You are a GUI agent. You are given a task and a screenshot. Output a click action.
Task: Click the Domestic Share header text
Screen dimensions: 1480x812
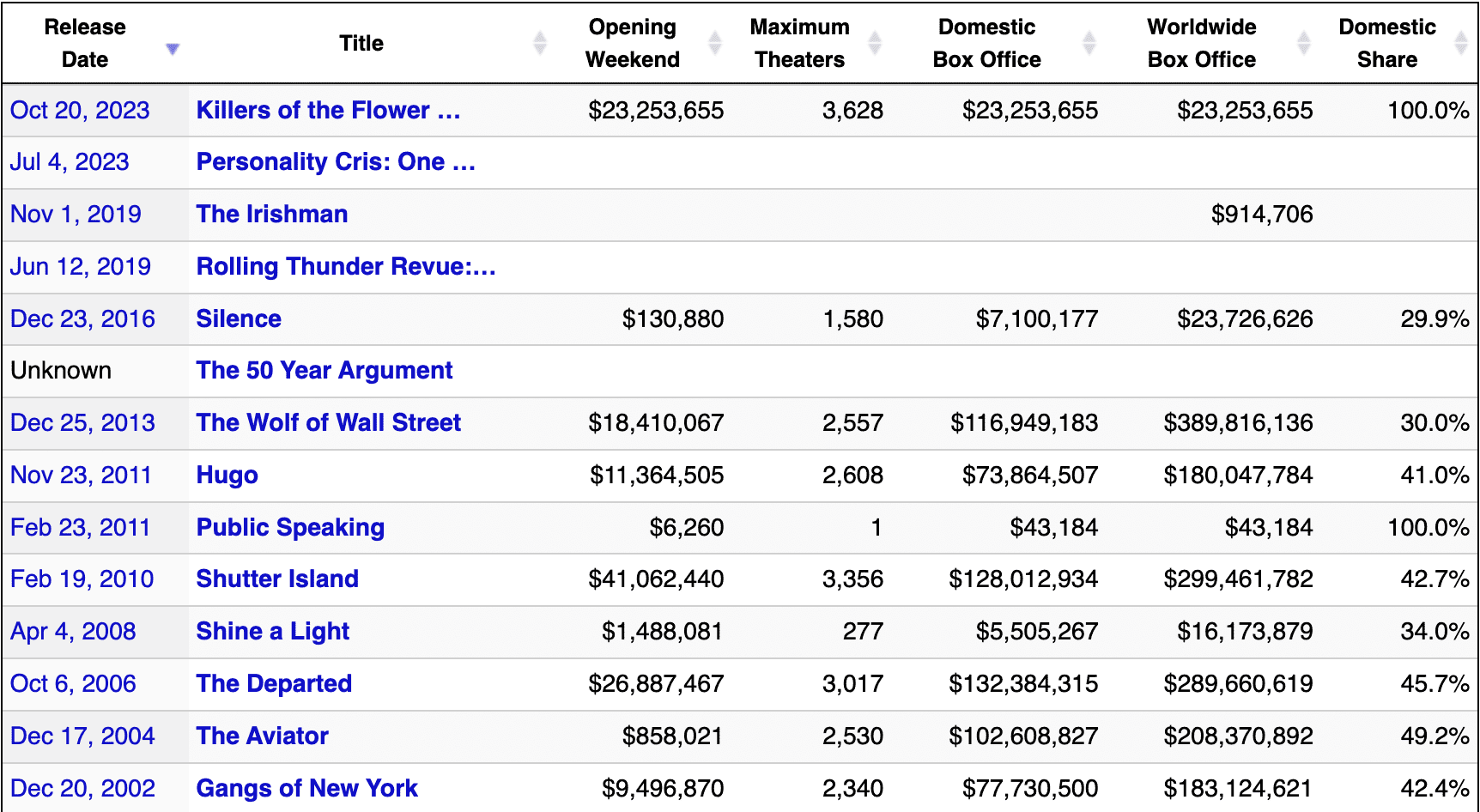pos(1387,43)
